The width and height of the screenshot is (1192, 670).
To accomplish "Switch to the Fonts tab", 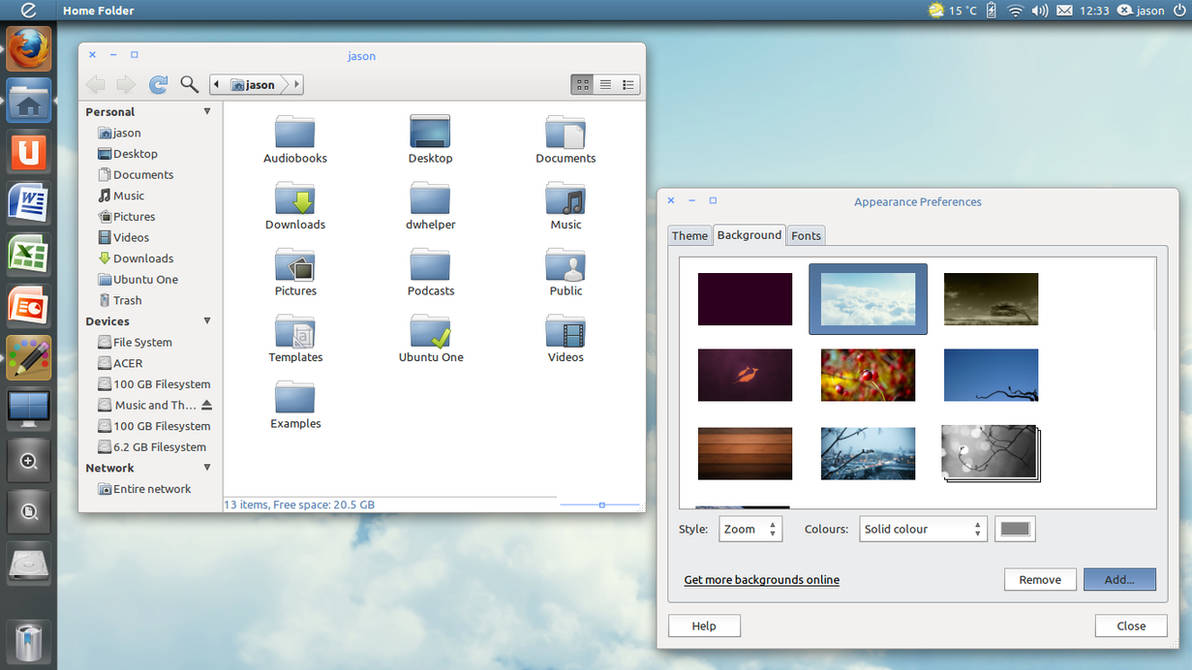I will (806, 236).
